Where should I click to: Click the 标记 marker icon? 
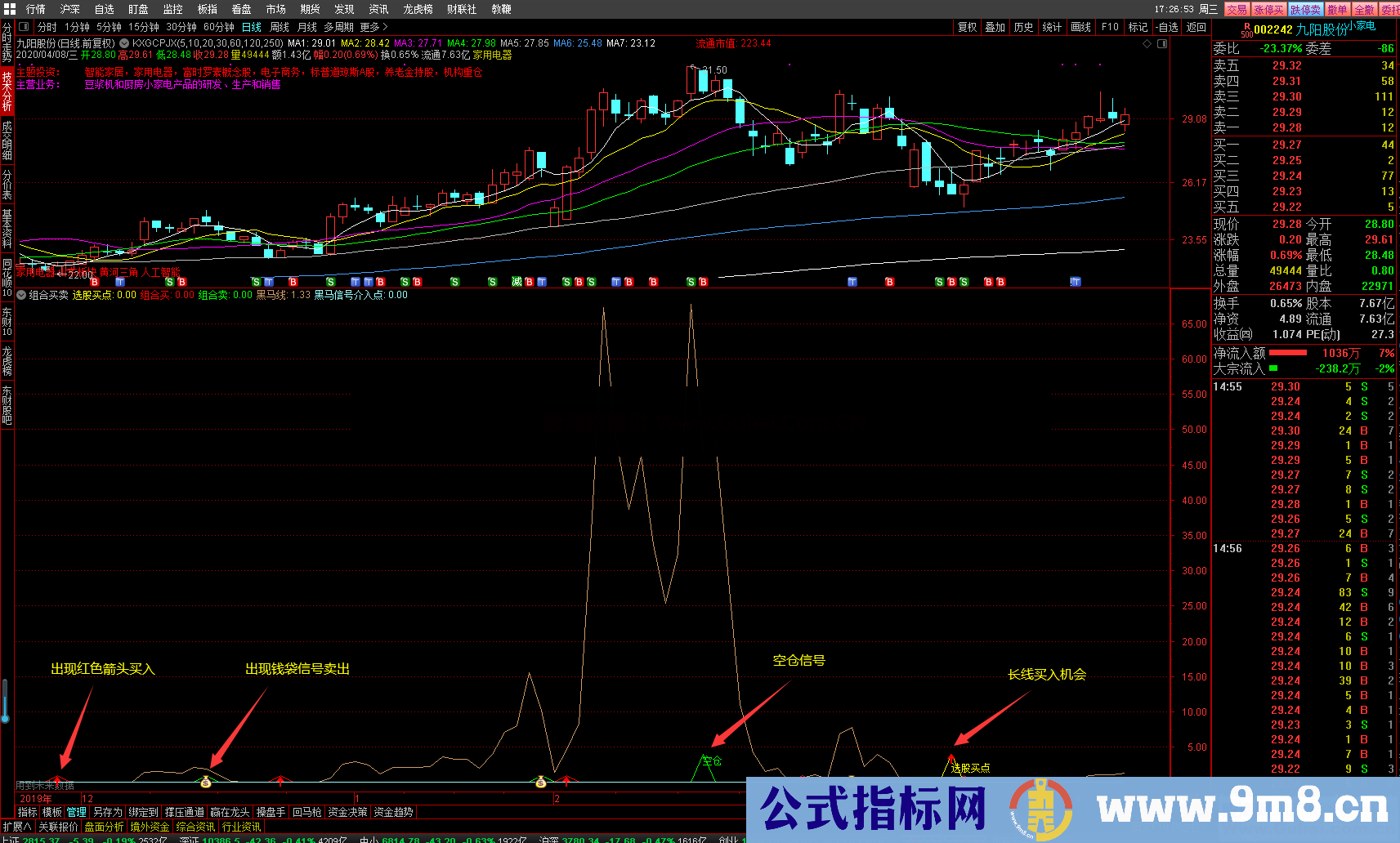1138,26
